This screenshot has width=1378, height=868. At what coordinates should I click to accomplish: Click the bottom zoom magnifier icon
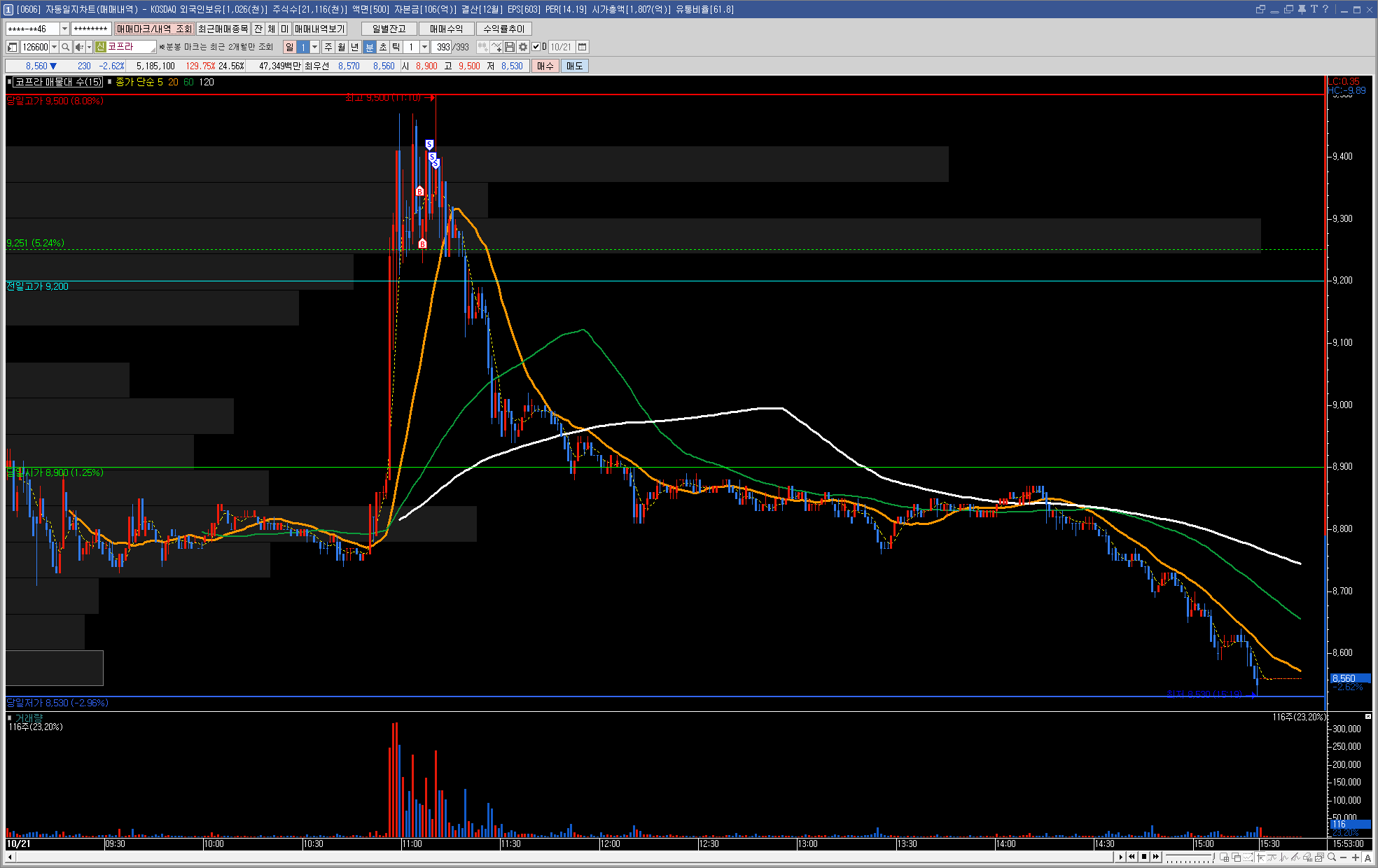pos(1332,857)
